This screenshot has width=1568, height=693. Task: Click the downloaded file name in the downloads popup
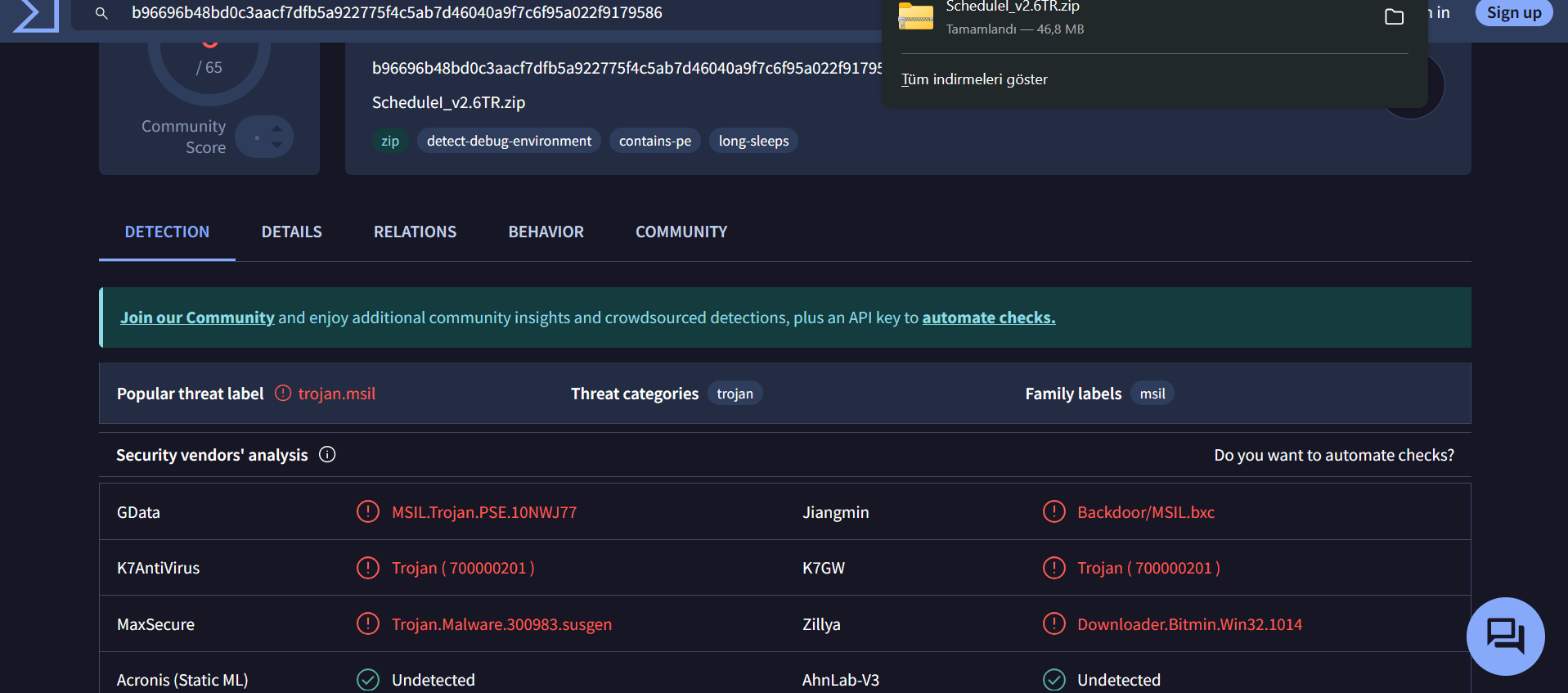[1013, 7]
